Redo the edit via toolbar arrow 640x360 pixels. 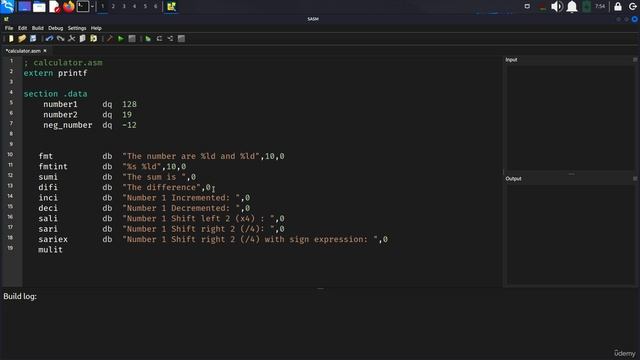60,38
